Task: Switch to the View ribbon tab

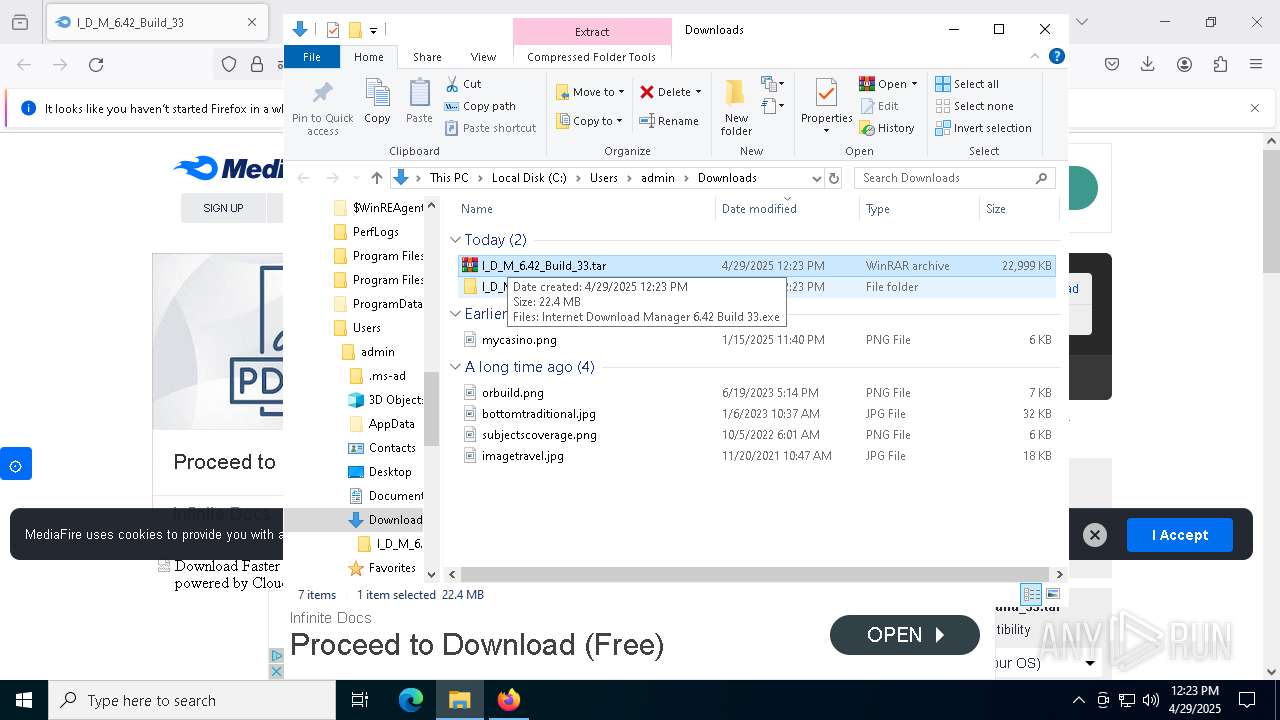Action: (483, 57)
